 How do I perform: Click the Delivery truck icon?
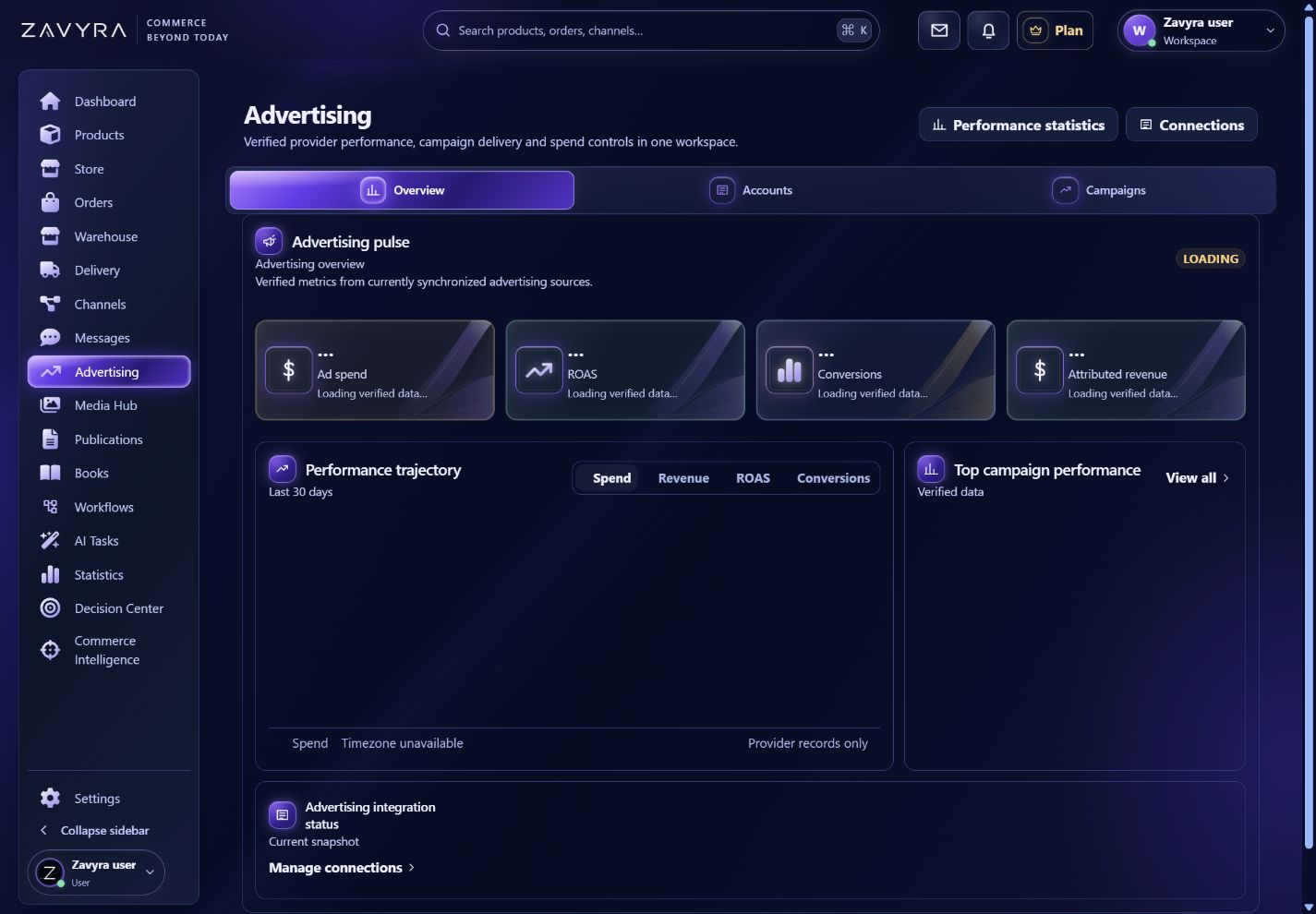51,271
